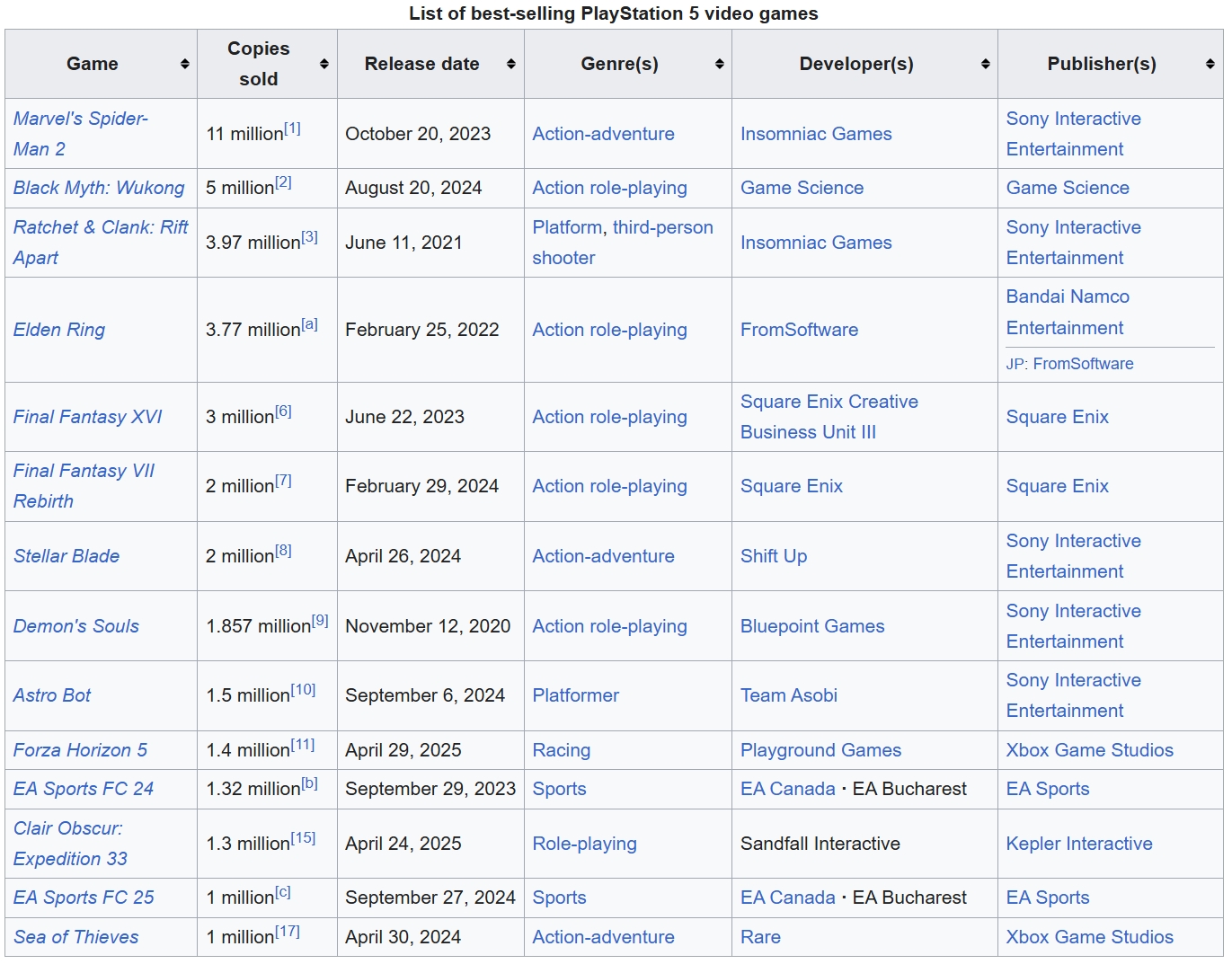Open EA Sports publisher in FC 25 row

pos(1048,898)
